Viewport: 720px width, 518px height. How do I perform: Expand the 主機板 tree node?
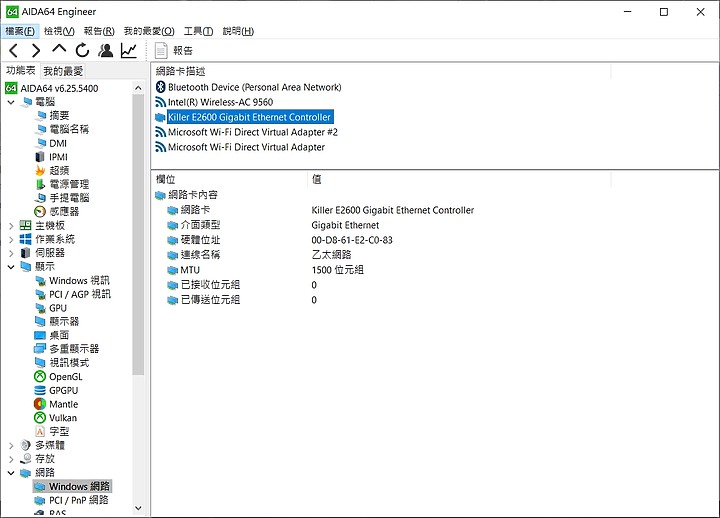[x=11, y=225]
